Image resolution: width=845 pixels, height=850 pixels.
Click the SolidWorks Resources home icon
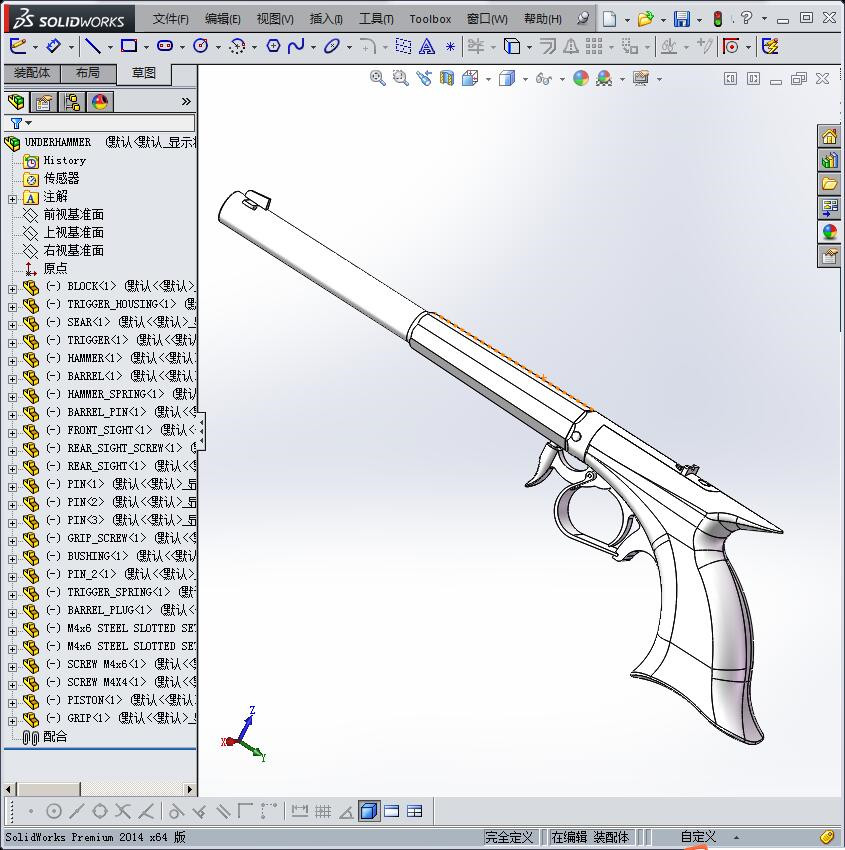(x=829, y=136)
